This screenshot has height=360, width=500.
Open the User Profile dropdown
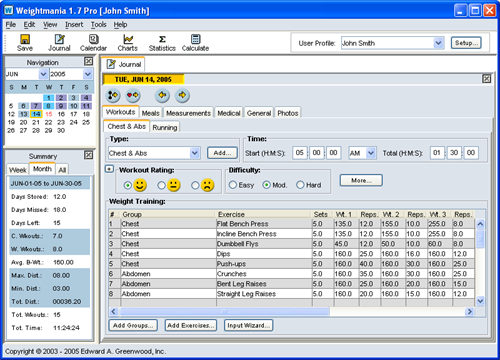pos(439,43)
